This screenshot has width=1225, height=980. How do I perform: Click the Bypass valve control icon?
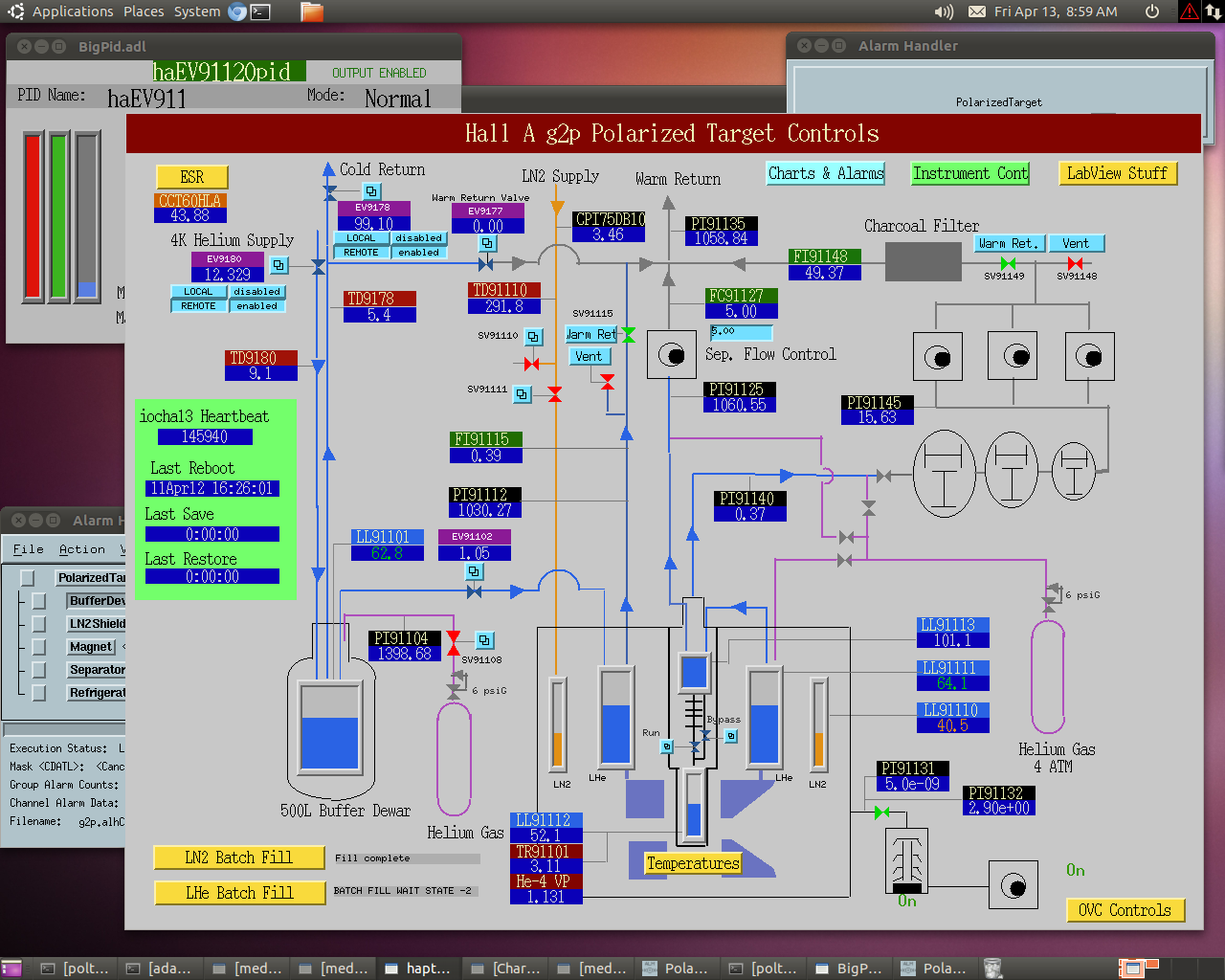click(x=731, y=736)
